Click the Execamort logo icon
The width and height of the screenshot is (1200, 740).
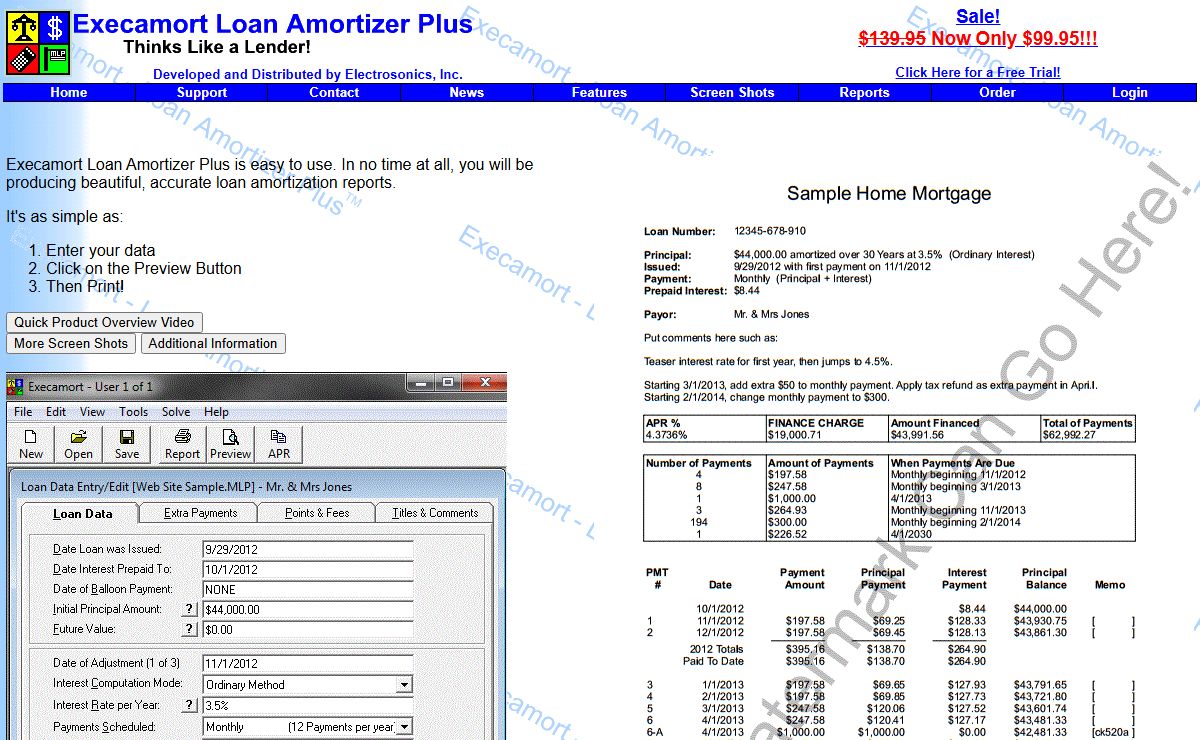[38, 43]
